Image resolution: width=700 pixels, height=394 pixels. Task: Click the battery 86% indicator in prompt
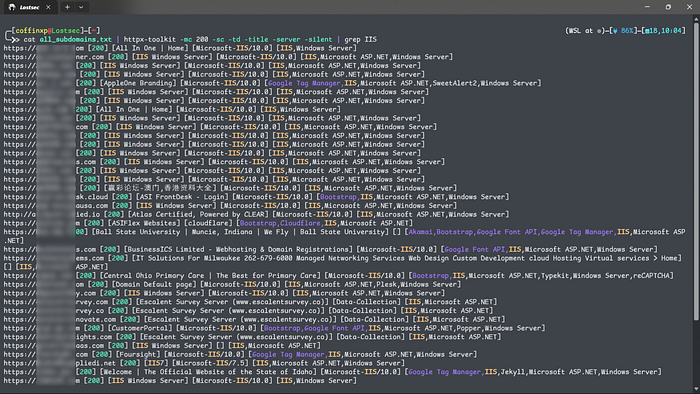[623, 30]
